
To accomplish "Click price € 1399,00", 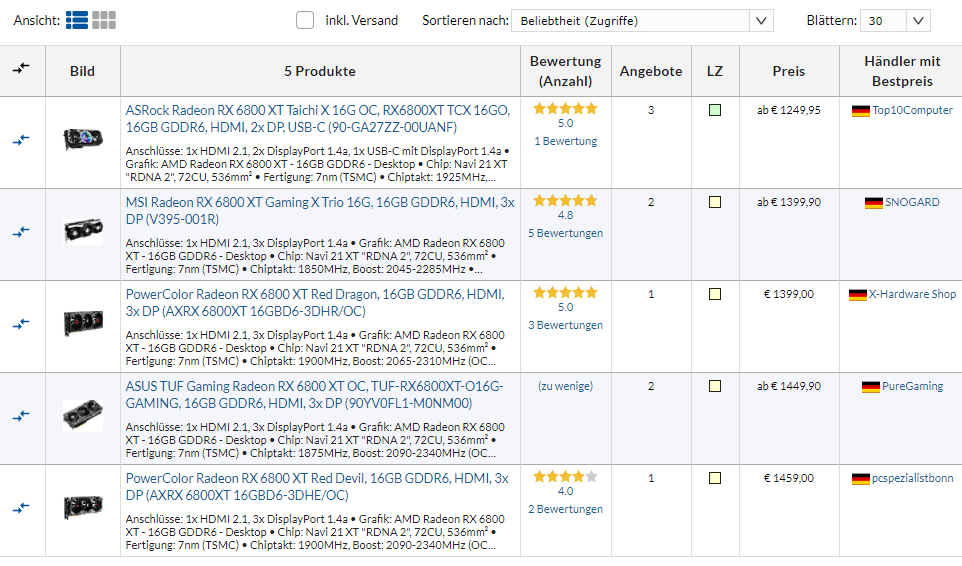I will click(788, 294).
